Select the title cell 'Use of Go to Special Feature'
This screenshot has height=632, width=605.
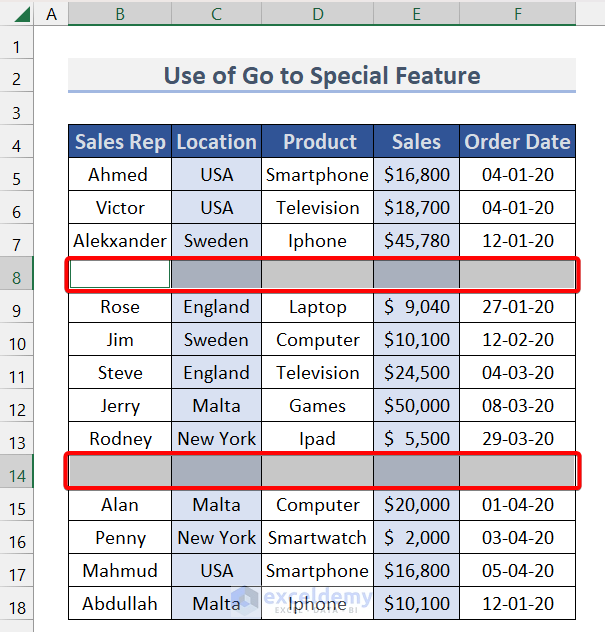click(321, 76)
